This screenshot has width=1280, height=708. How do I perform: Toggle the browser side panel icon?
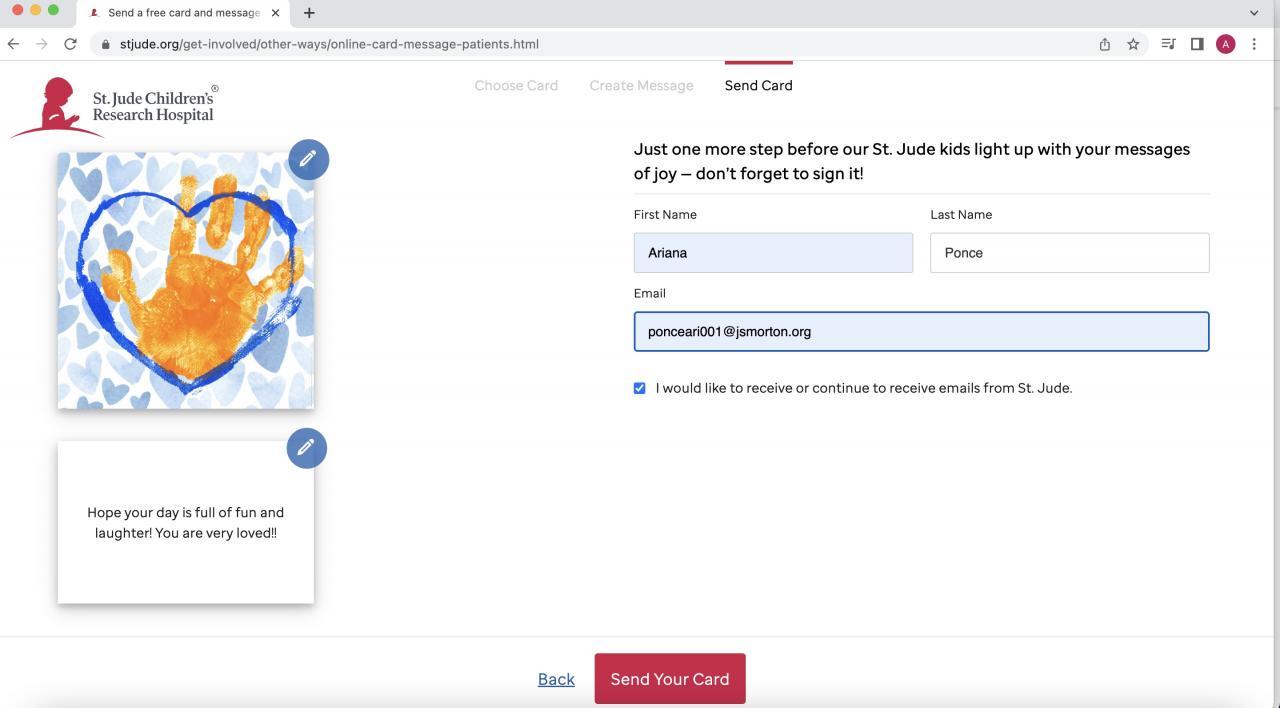[x=1197, y=44]
